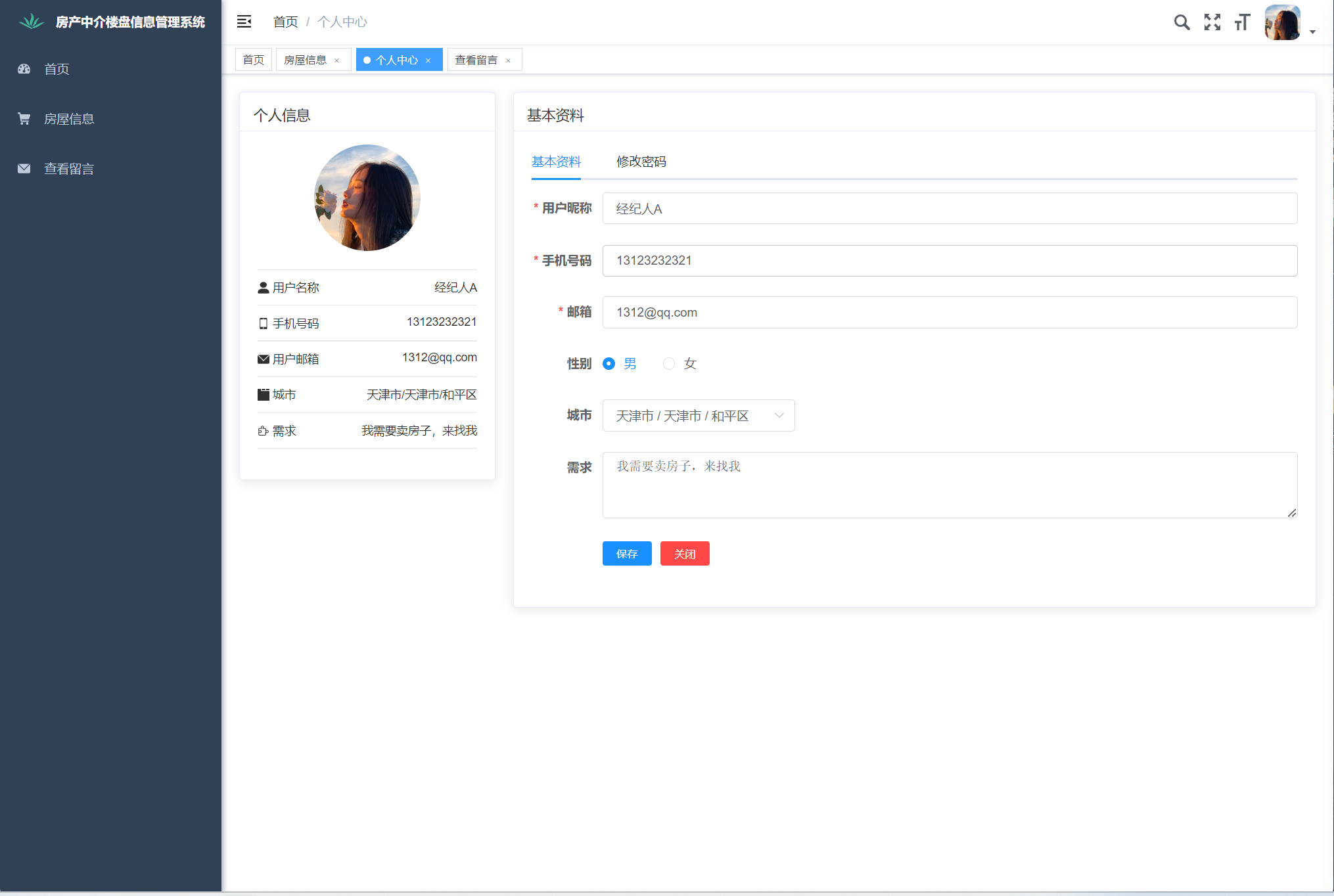This screenshot has width=1334, height=896.
Task: Toggle fullscreen mode icon
Action: 1212,22
